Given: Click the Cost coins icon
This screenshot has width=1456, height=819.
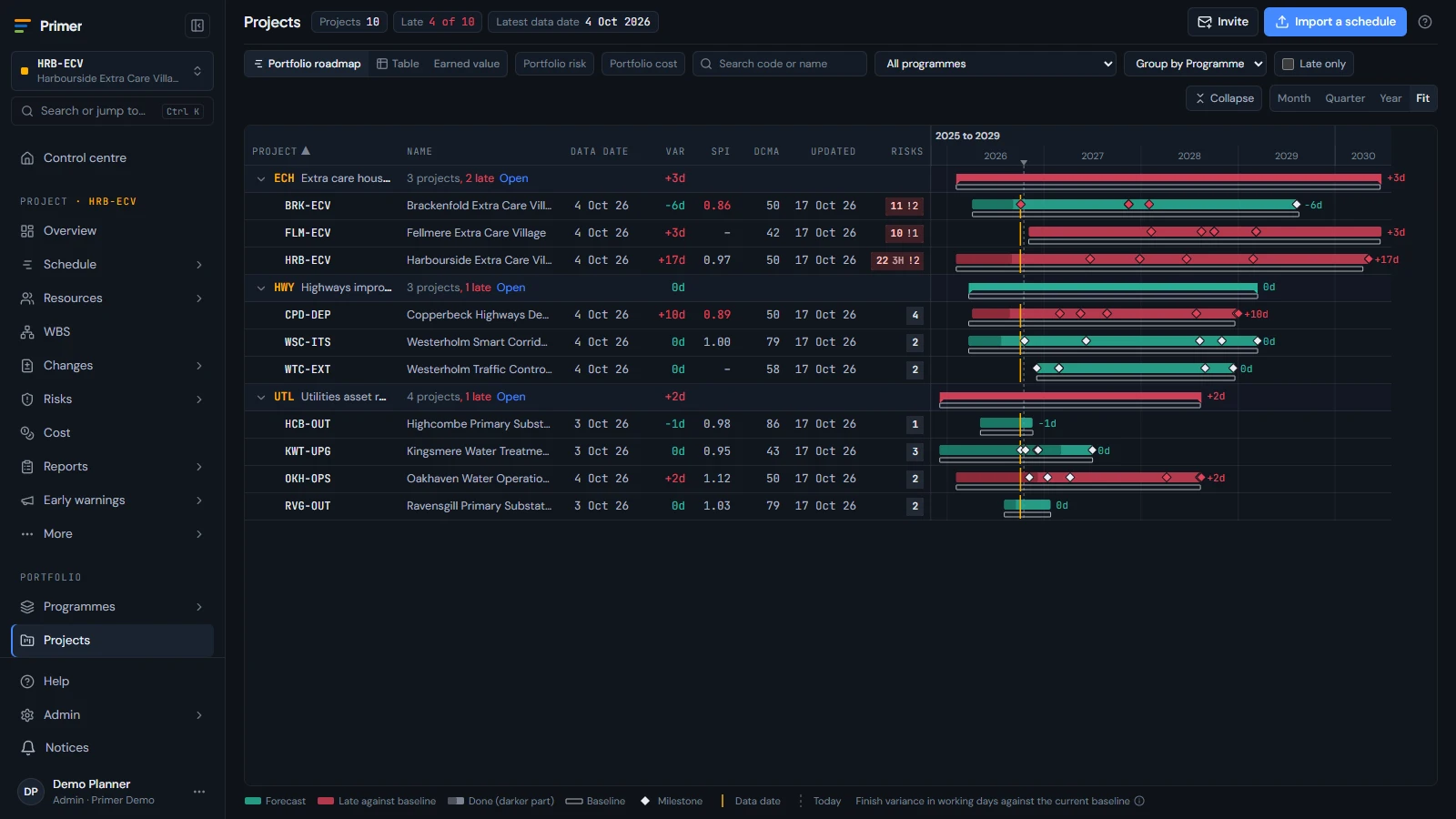Looking at the screenshot, I should tap(27, 433).
